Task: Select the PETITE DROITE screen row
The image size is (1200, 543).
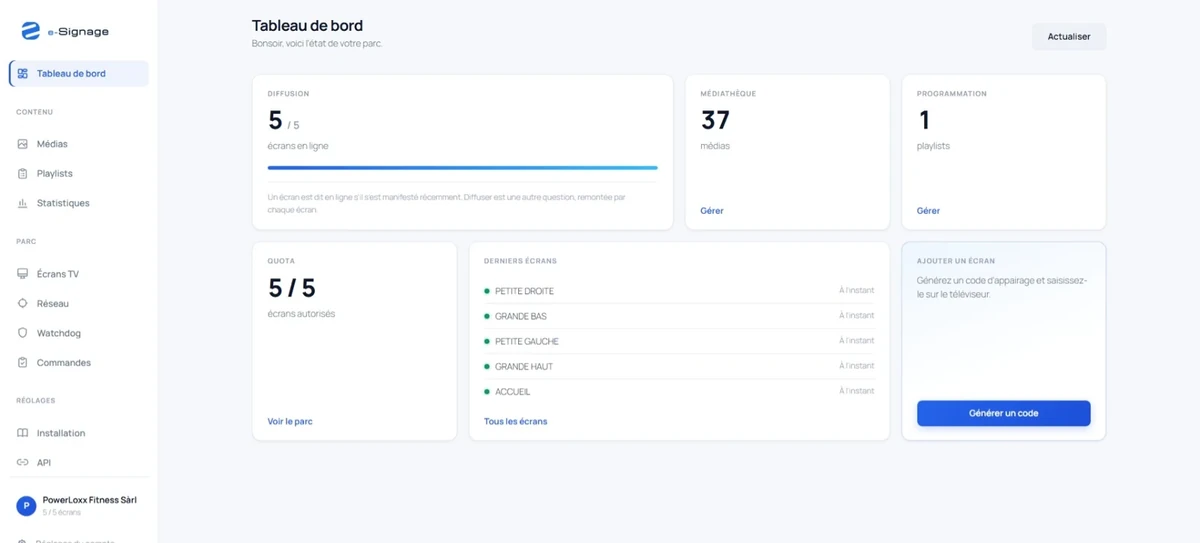Action: (679, 291)
